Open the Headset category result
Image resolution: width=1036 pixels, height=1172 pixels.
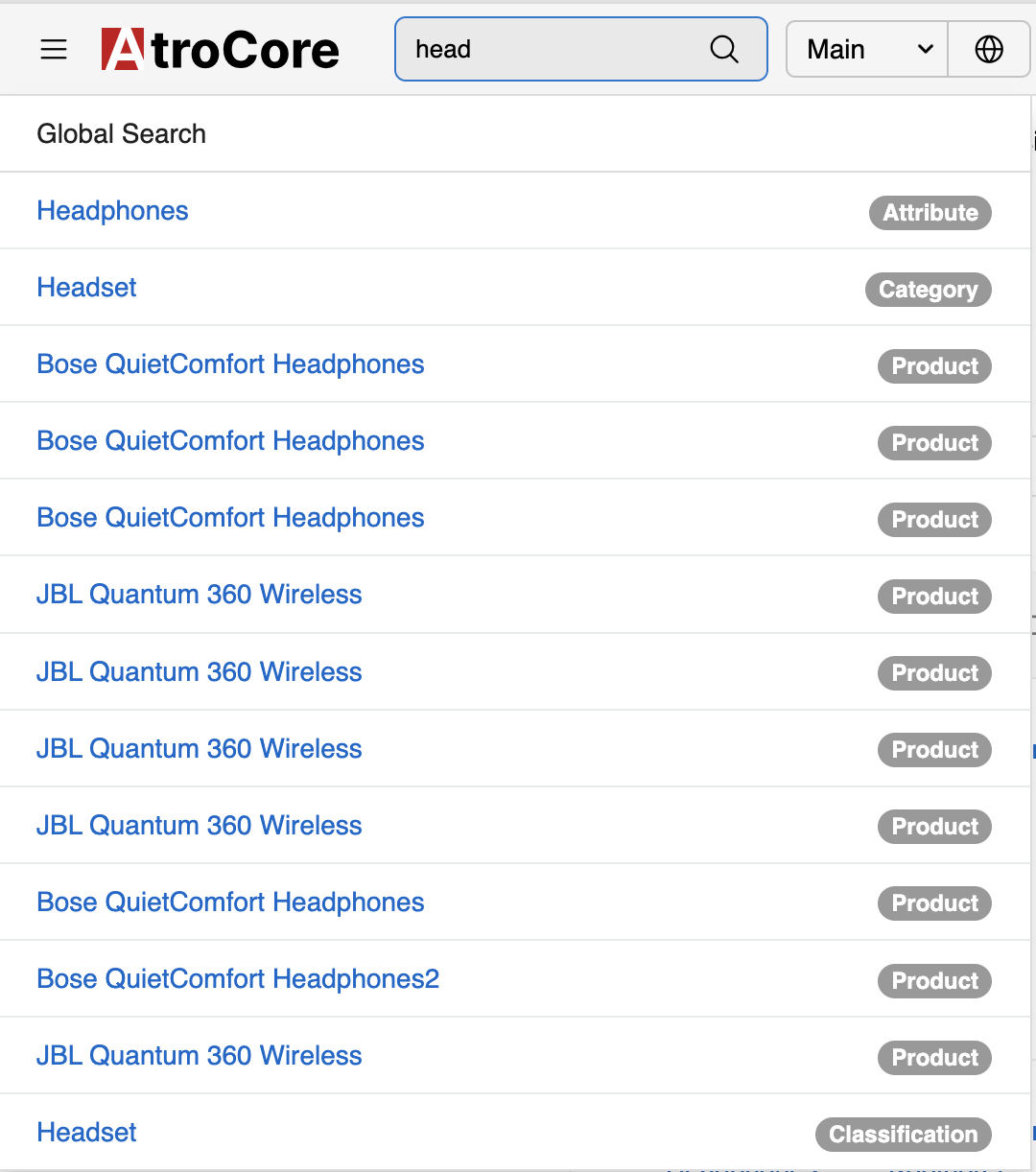(x=86, y=288)
